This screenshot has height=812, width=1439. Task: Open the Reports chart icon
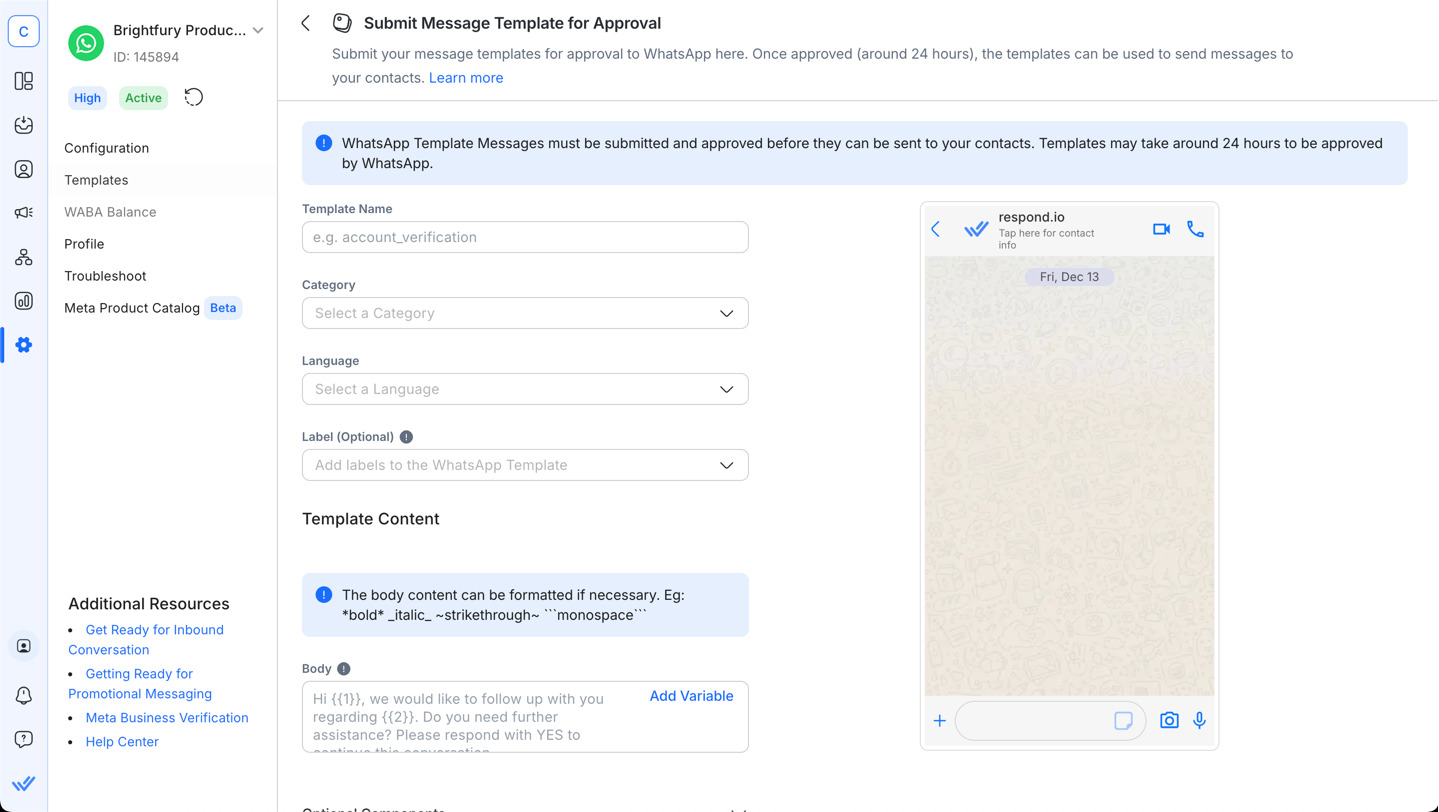click(24, 301)
